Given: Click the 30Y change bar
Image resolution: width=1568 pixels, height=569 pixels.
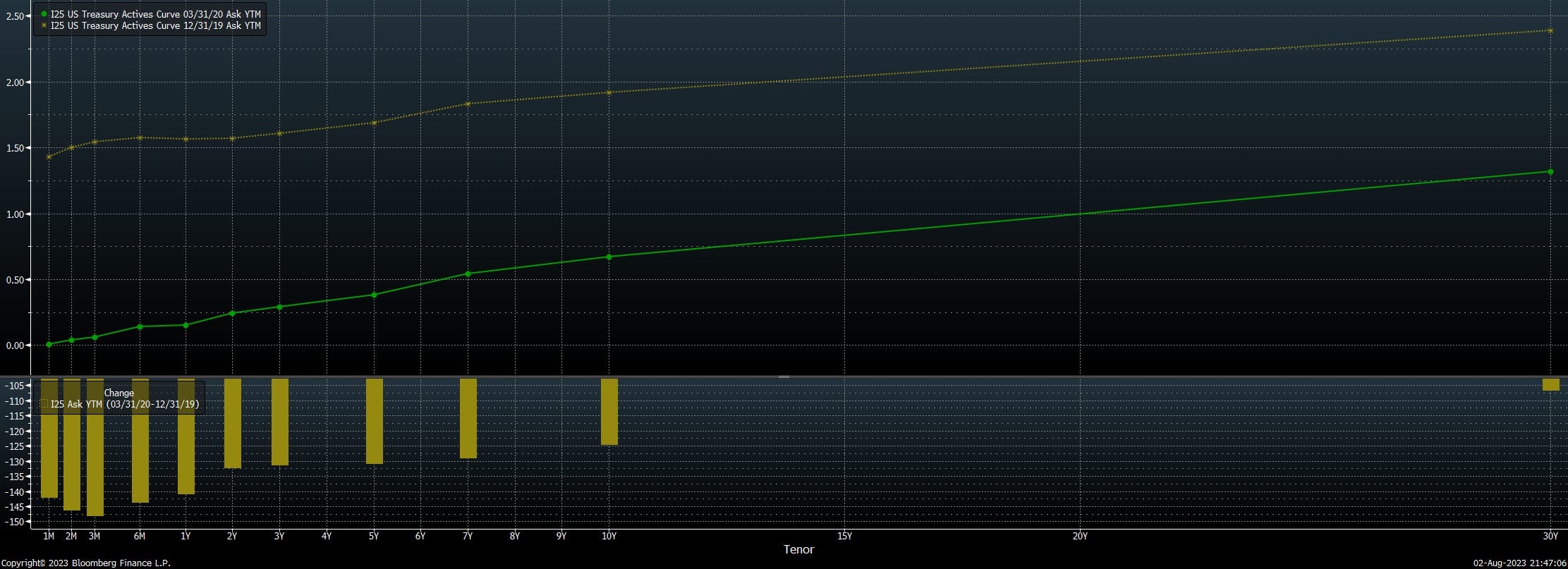Looking at the screenshot, I should click(1551, 384).
